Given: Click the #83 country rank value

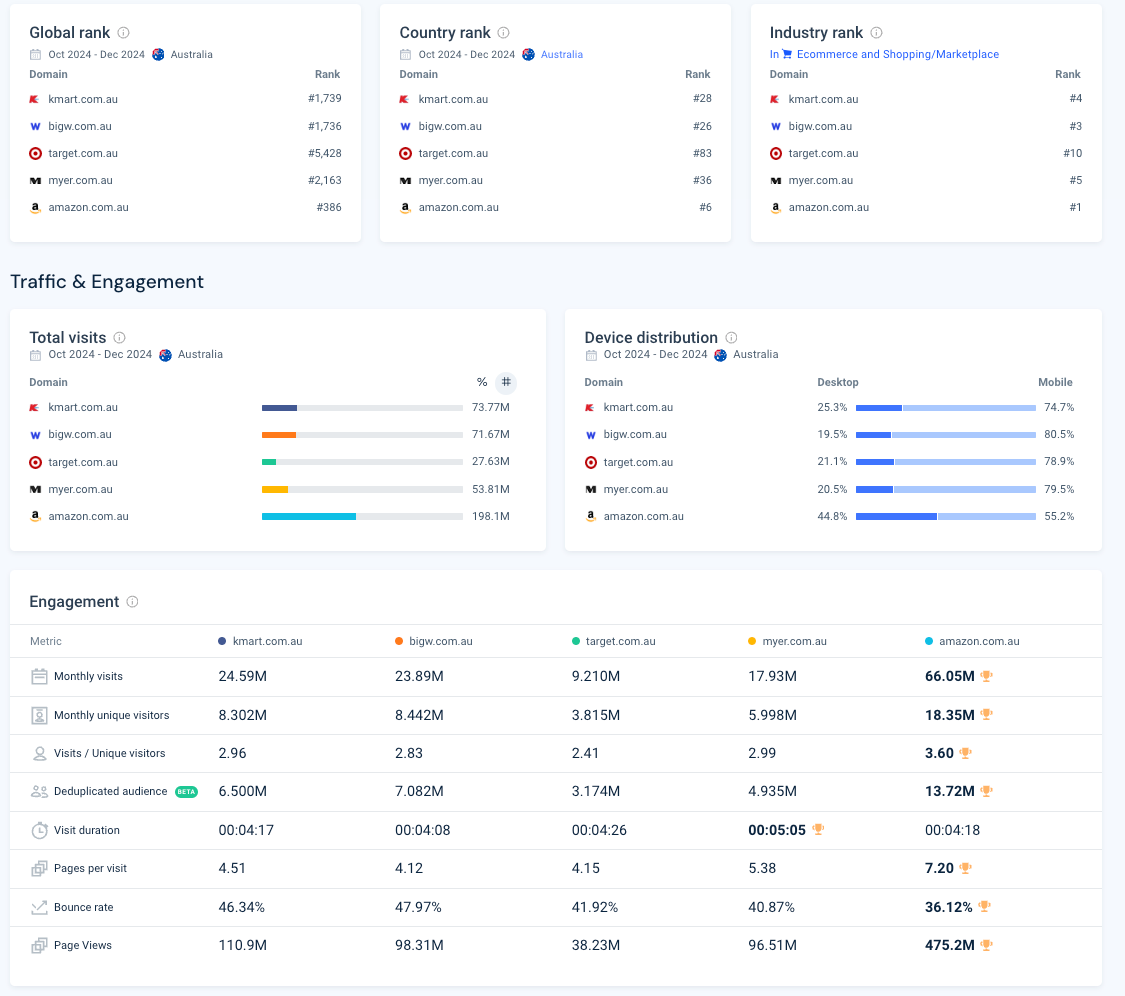Looking at the screenshot, I should point(702,154).
